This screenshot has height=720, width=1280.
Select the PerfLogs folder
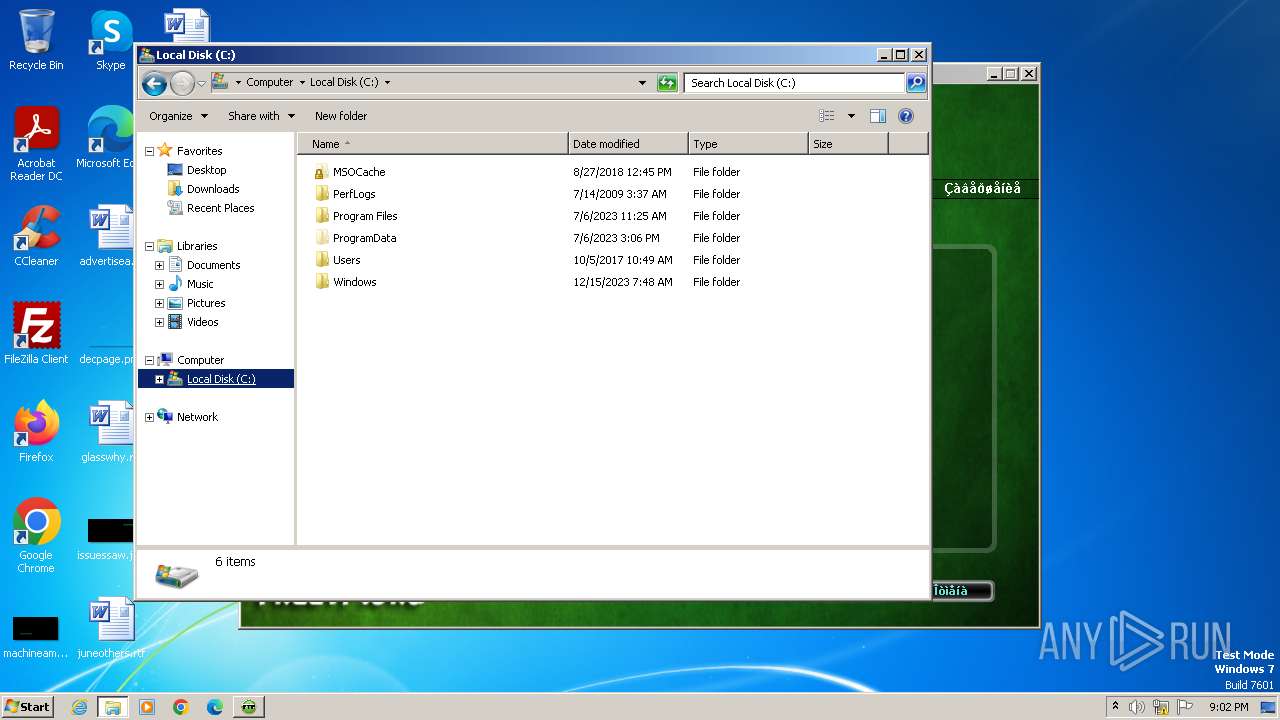coord(354,194)
